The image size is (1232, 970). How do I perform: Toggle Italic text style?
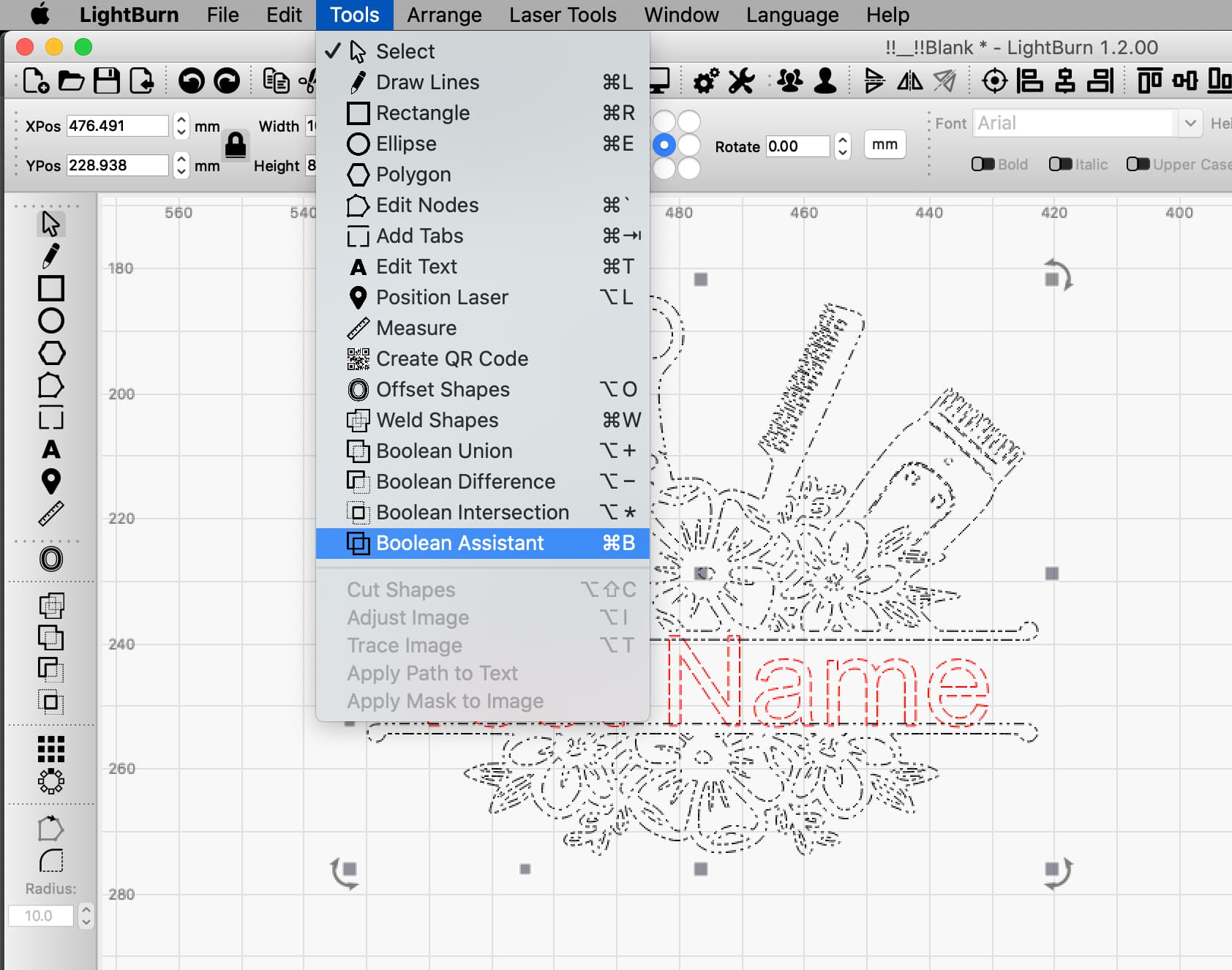[1061, 164]
